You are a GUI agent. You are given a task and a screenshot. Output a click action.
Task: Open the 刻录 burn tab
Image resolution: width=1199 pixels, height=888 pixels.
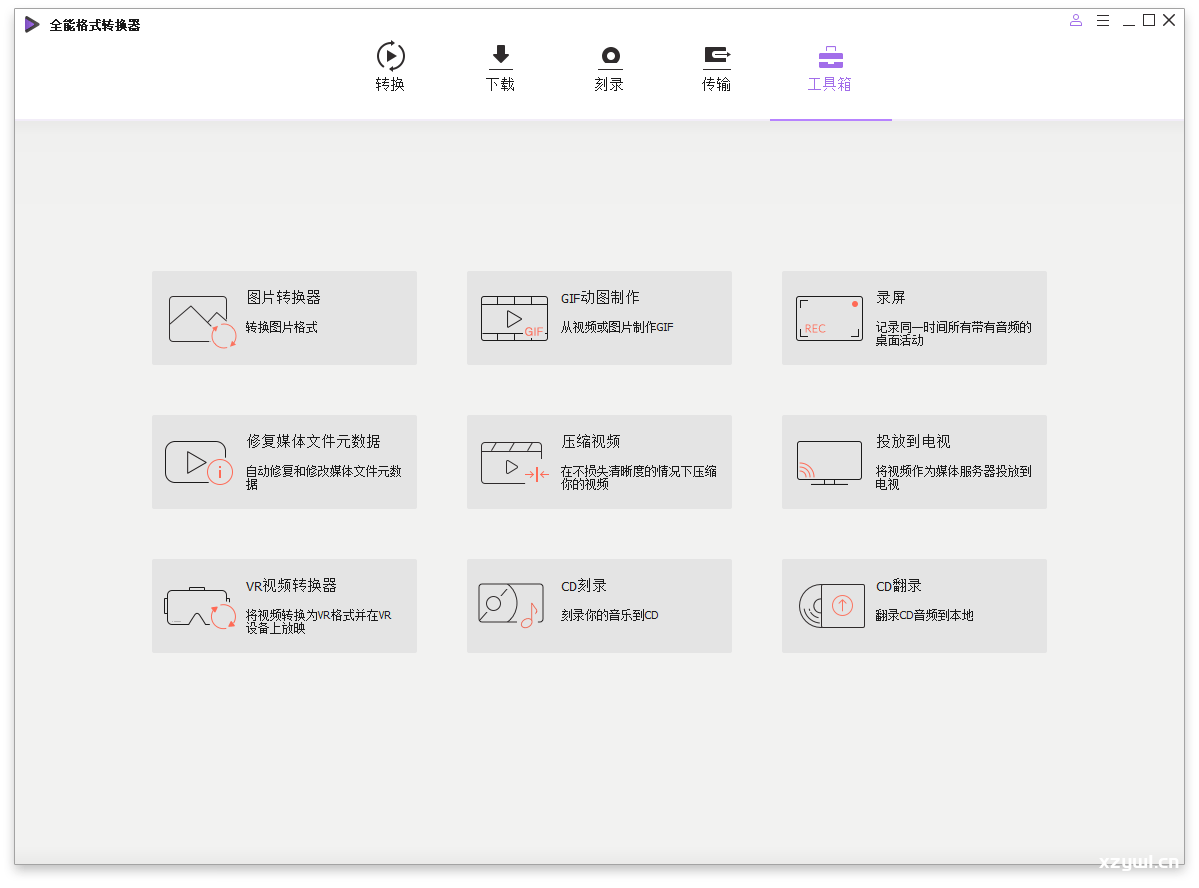point(609,67)
